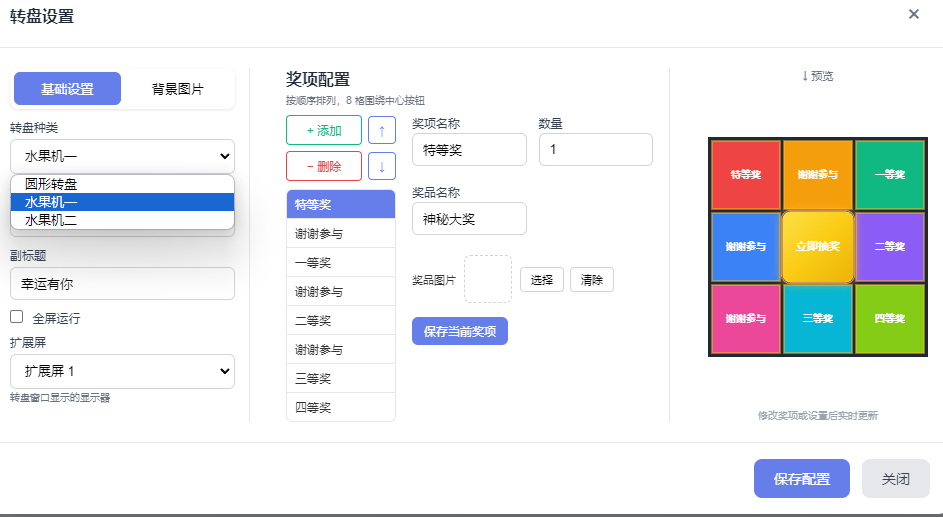Close the 转盘设置 dialog with X
Image resolution: width=943 pixels, height=517 pixels.
[x=913, y=14]
